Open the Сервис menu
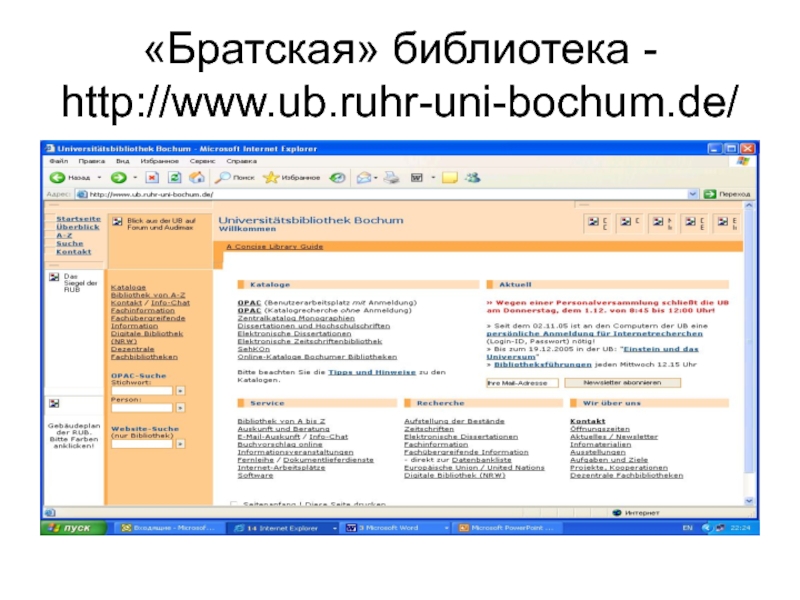 [x=203, y=160]
